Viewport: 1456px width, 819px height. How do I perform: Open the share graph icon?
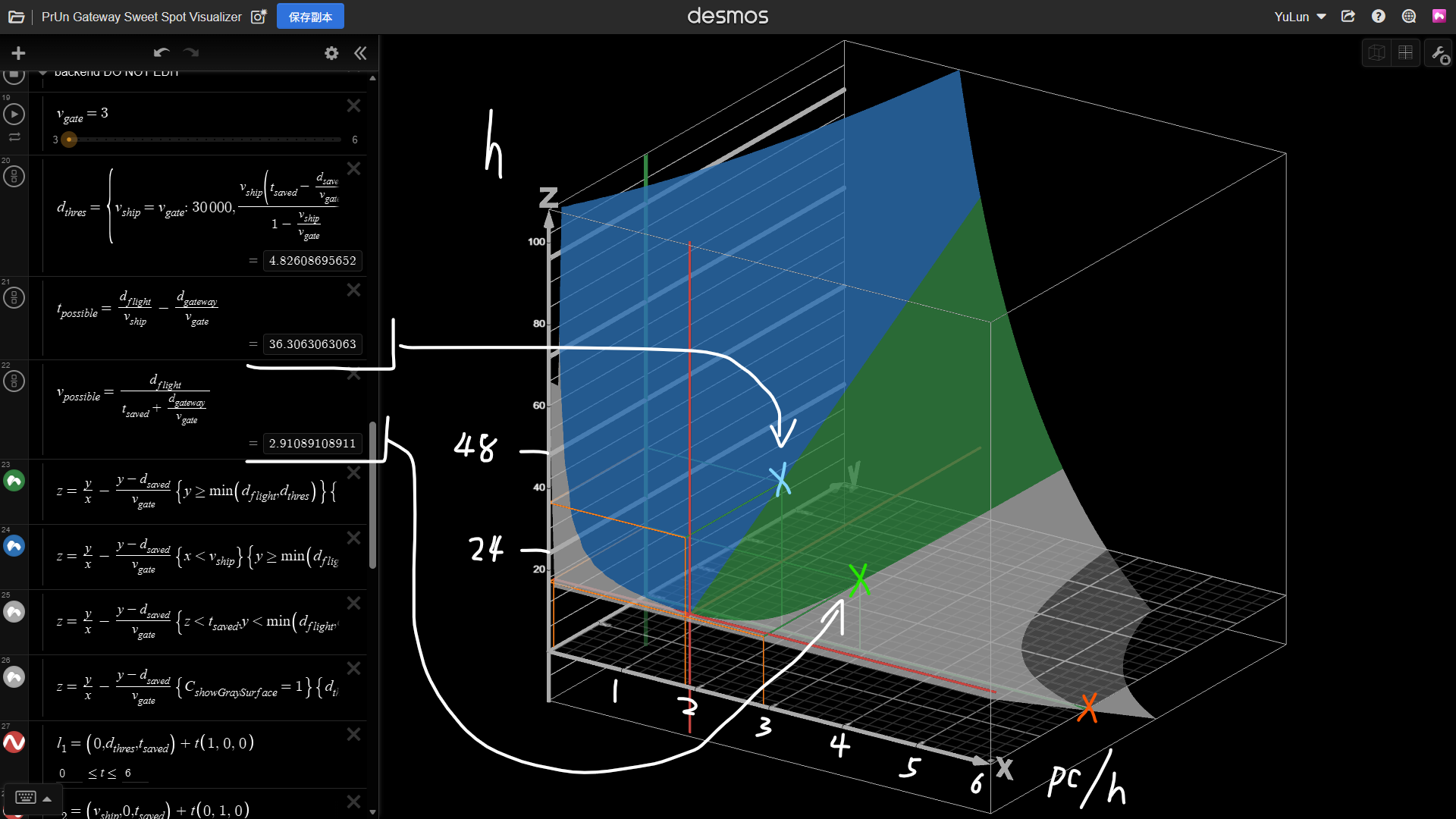click(1348, 17)
